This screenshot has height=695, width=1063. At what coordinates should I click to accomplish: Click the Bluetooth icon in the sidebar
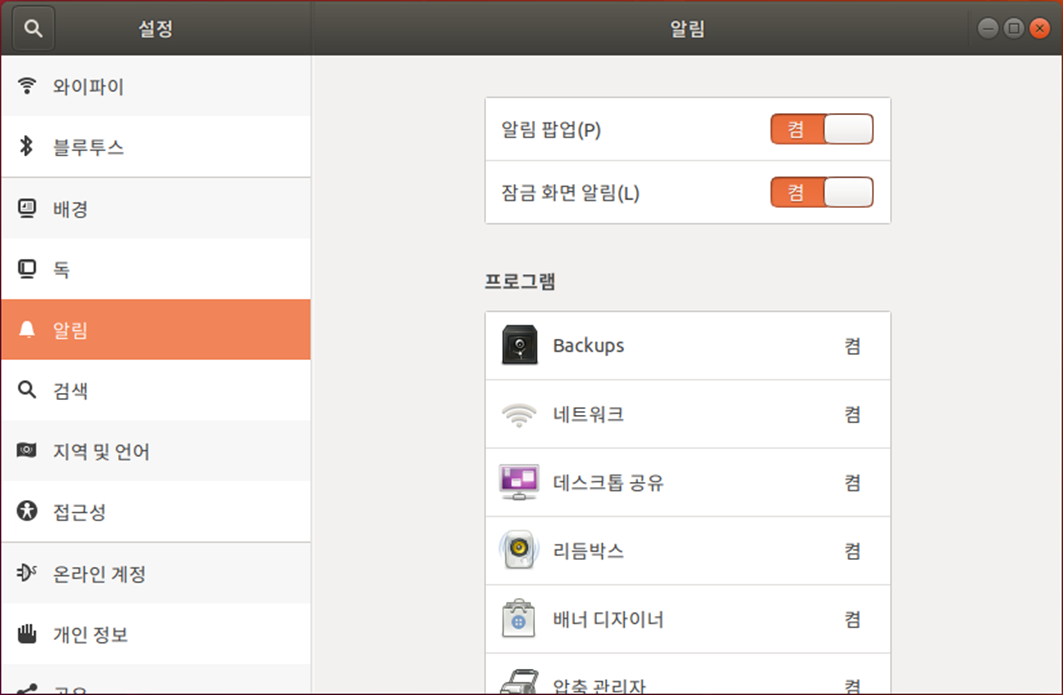click(x=27, y=147)
